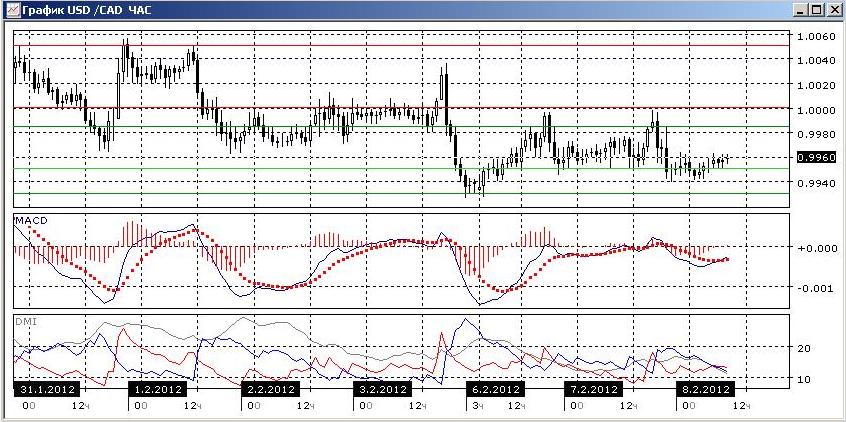Click the DMI axis value 20
Viewport: 846px width, 422px height.
tap(803, 348)
